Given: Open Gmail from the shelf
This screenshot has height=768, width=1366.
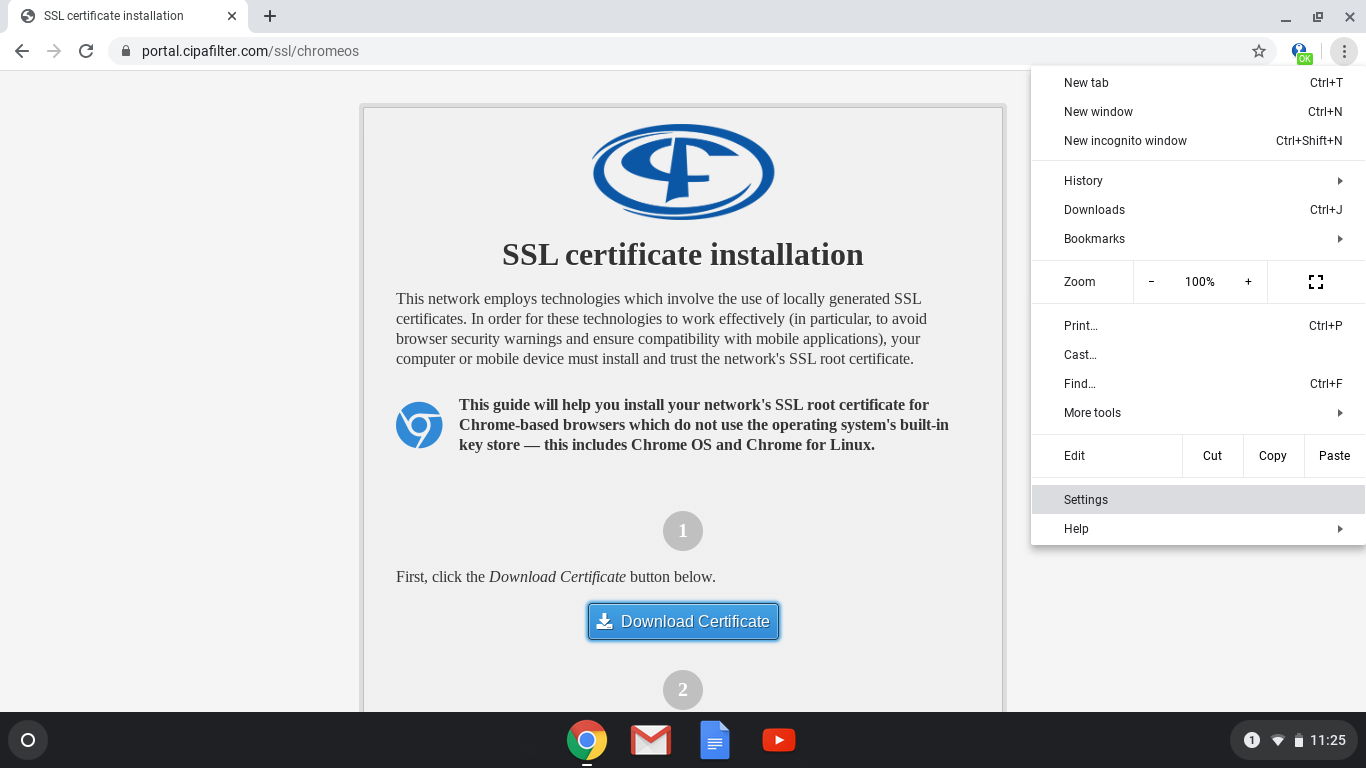Looking at the screenshot, I should [650, 740].
